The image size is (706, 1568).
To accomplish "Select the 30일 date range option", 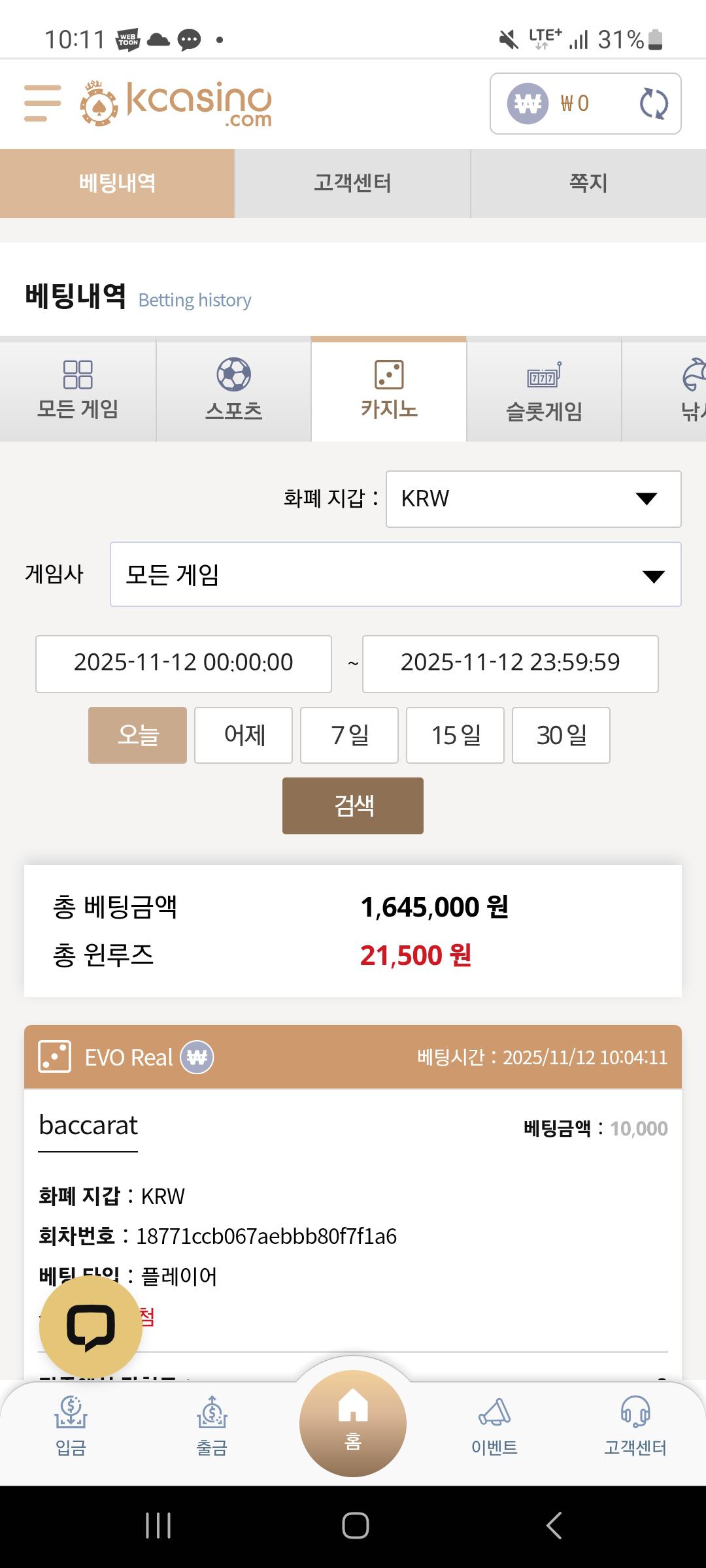I will pyautogui.click(x=561, y=735).
